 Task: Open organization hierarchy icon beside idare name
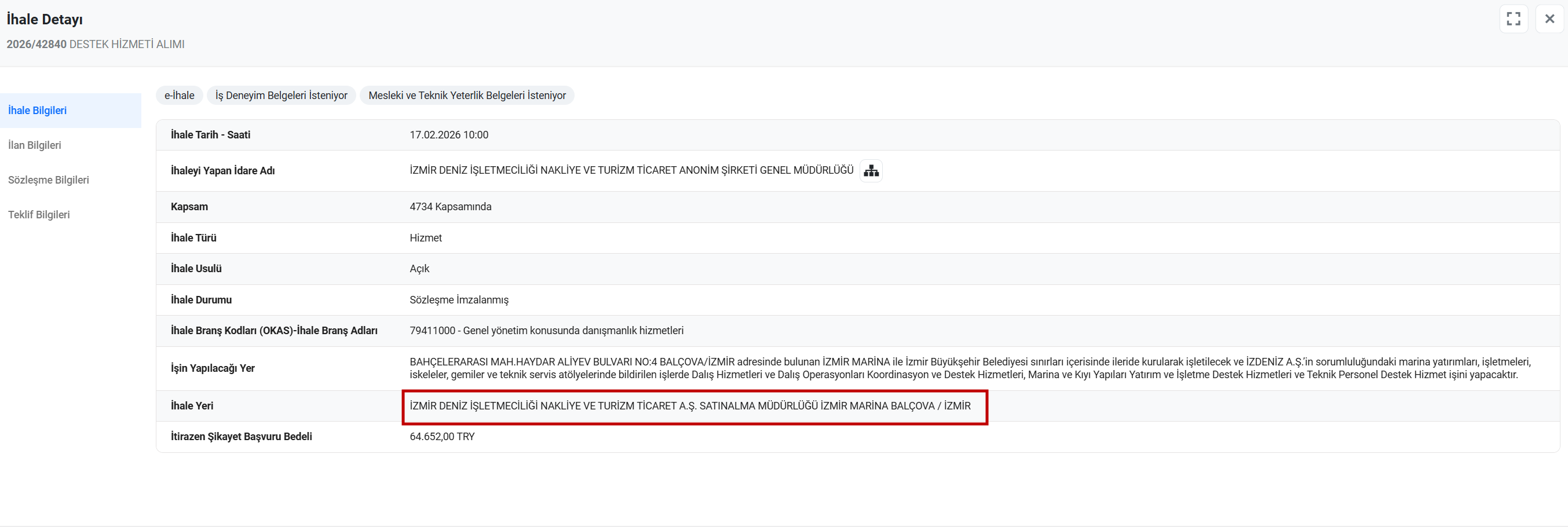point(871,171)
